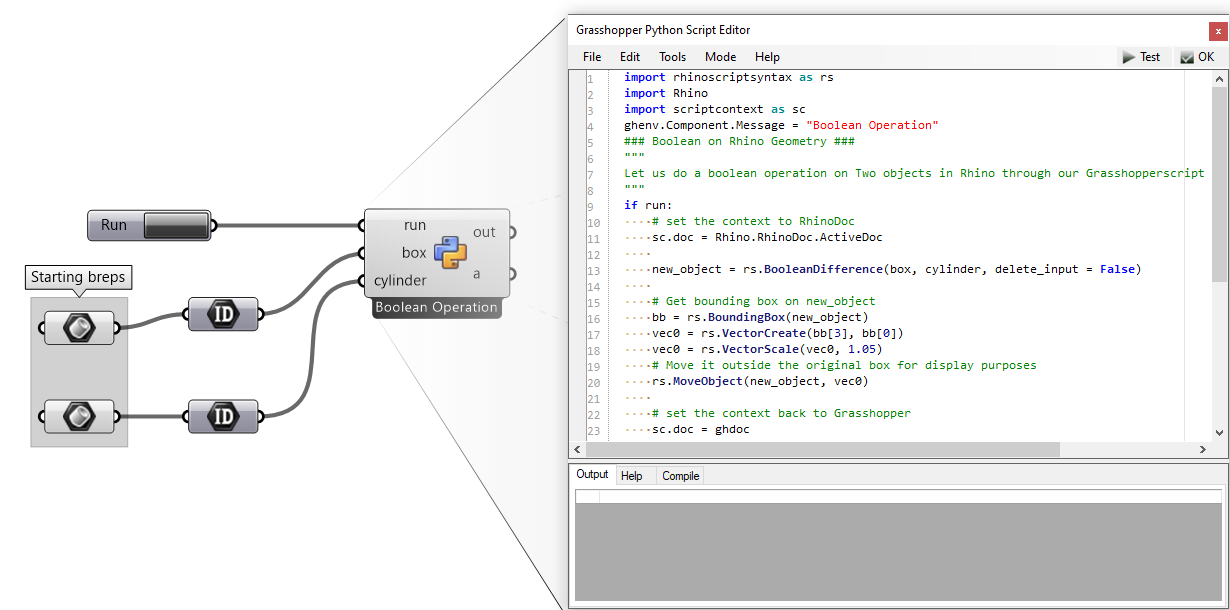Click the 'out' output parameter
Image resolution: width=1230 pixels, height=610 pixels.
[x=484, y=232]
